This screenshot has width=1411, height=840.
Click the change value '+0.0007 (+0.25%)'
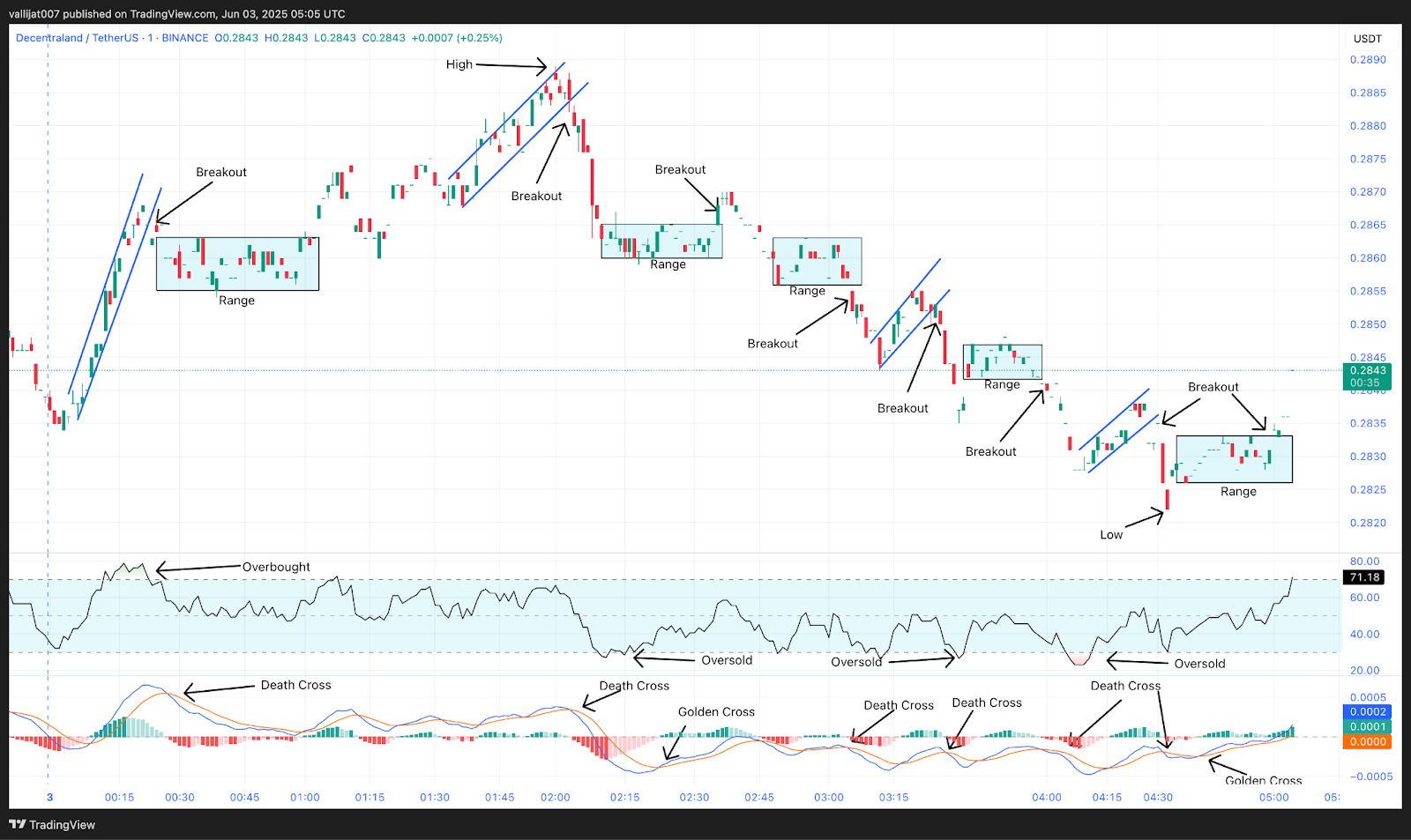point(457,38)
